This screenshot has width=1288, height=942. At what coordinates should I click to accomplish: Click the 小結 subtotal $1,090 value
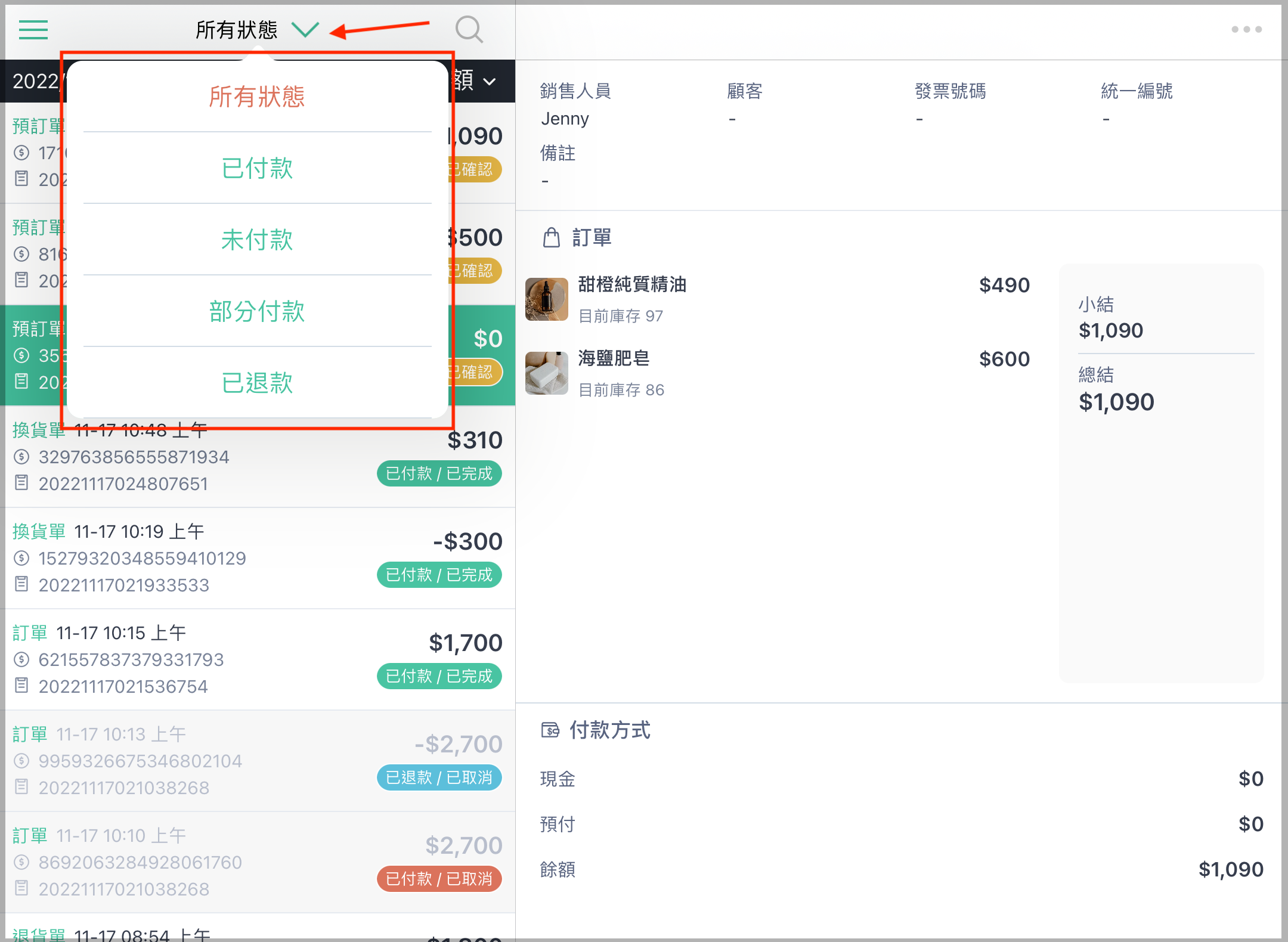click(1111, 330)
